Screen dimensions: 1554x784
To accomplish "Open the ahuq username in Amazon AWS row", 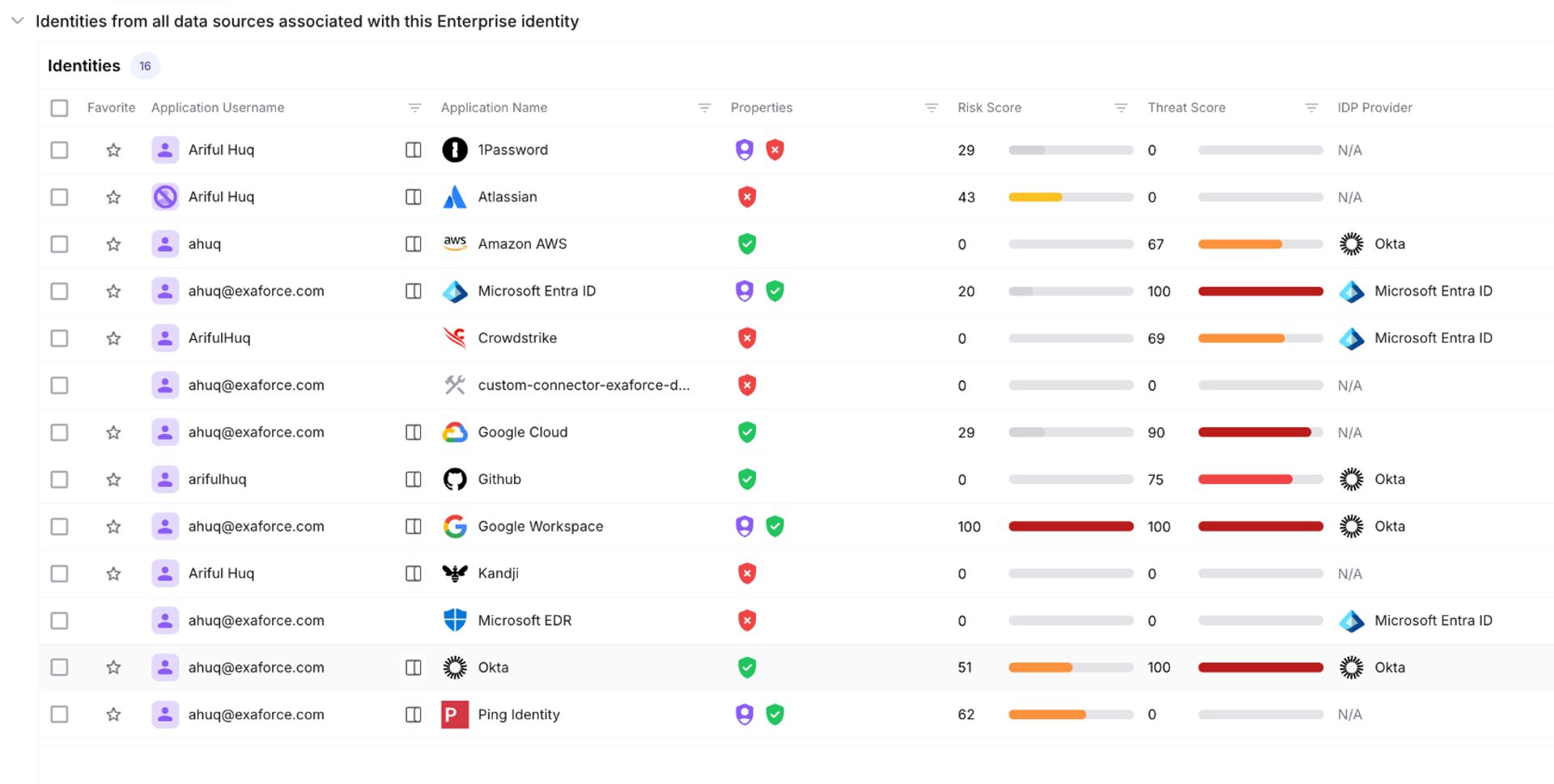I will 205,244.
